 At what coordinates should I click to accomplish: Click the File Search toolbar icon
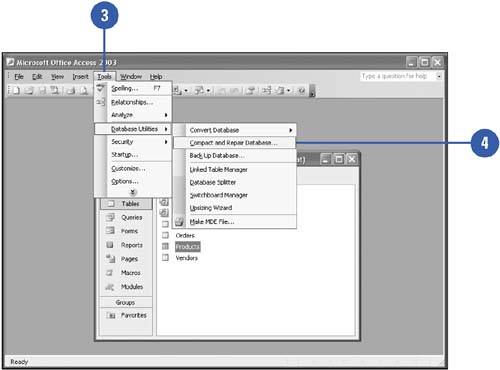(55, 90)
